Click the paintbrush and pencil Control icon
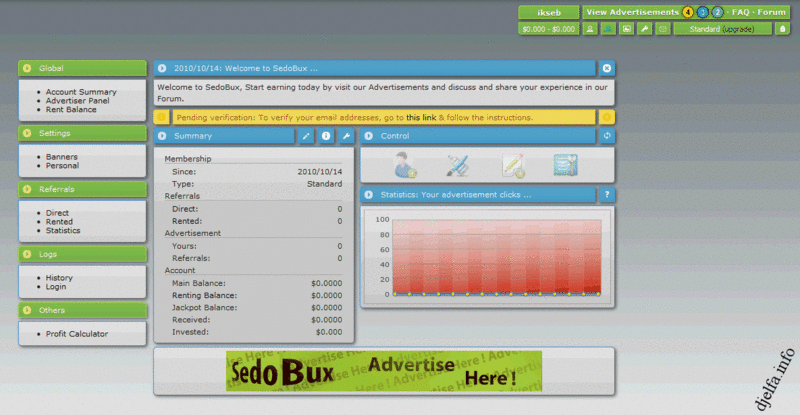The image size is (800, 415). point(458,165)
